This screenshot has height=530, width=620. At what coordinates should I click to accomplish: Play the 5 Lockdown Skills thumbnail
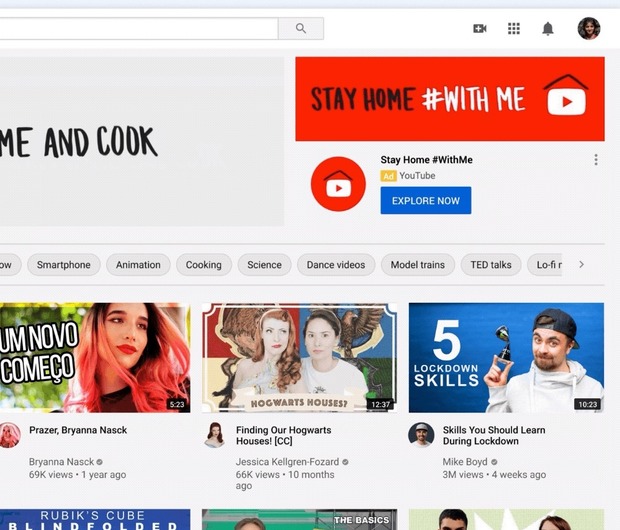pos(506,358)
